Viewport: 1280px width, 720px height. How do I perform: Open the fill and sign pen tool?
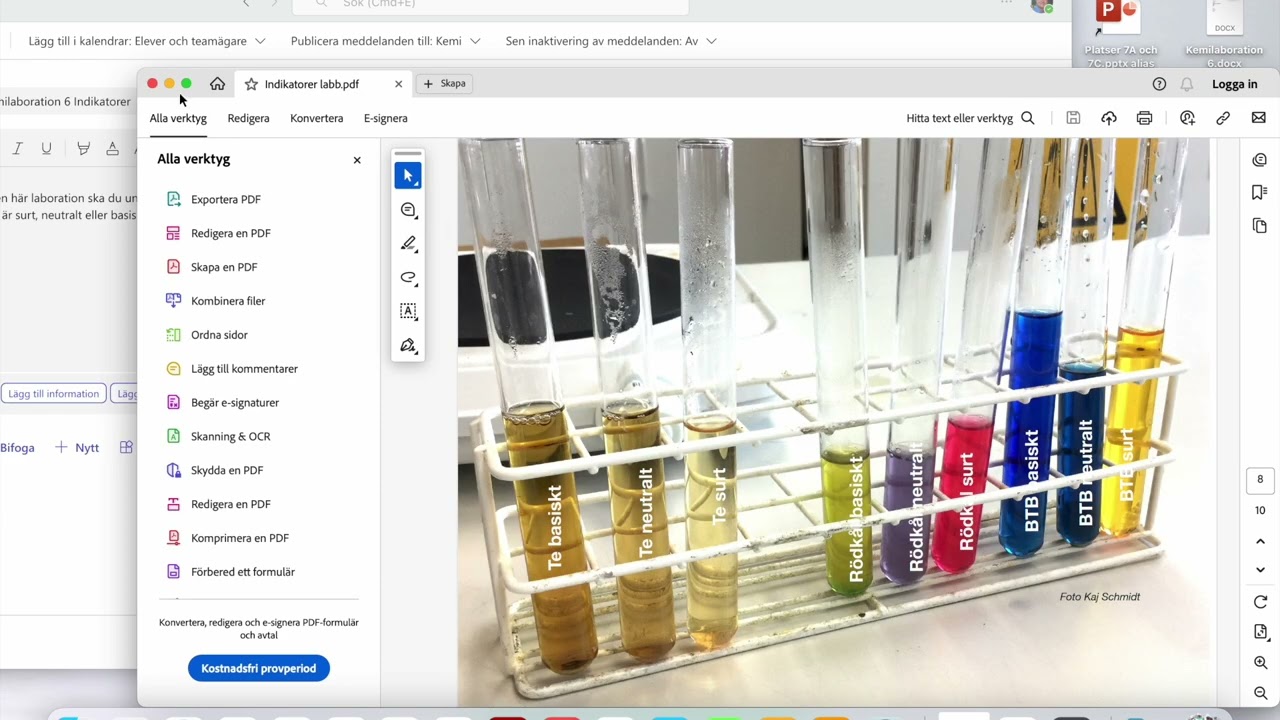click(408, 346)
